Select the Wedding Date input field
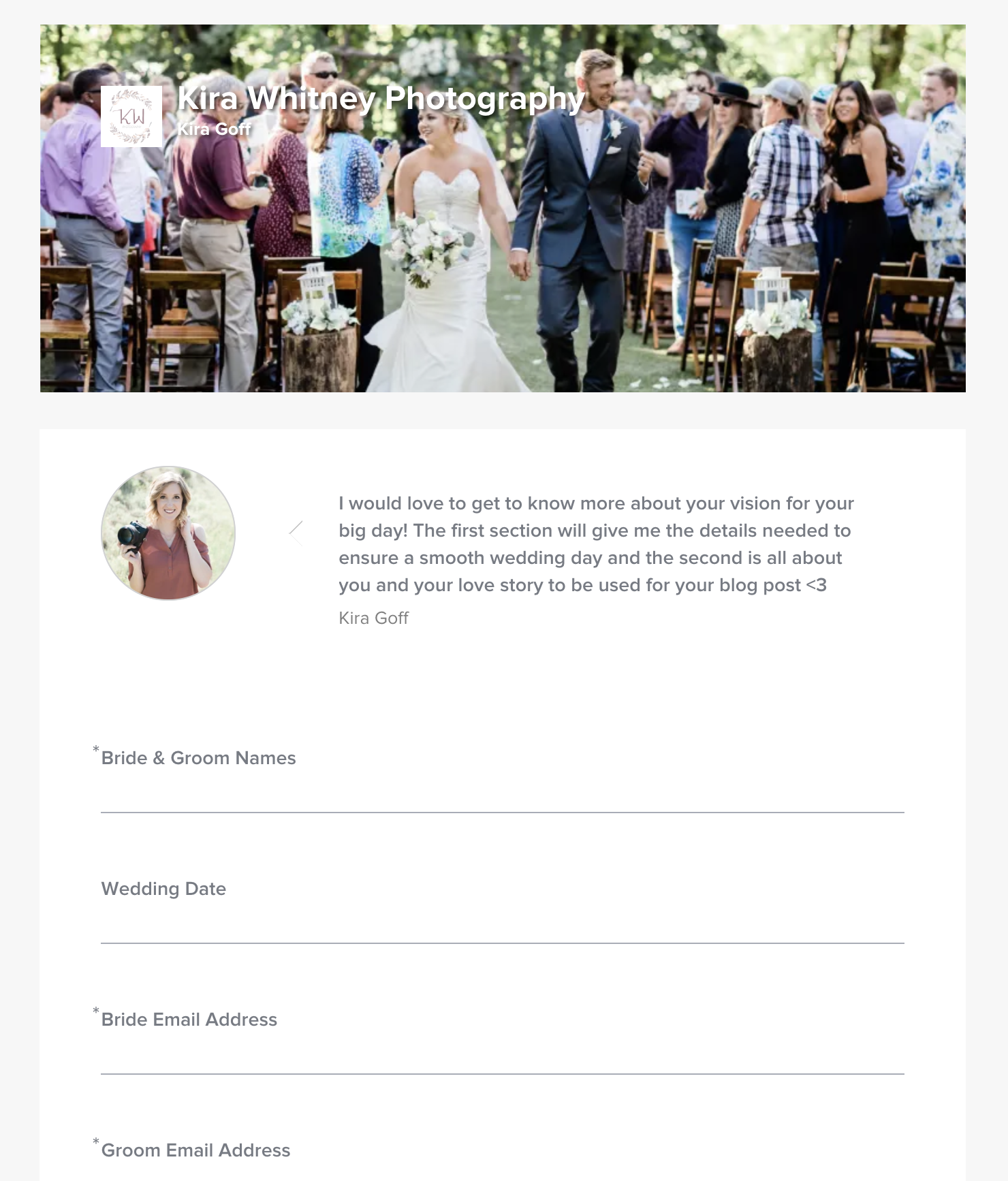 click(x=503, y=925)
